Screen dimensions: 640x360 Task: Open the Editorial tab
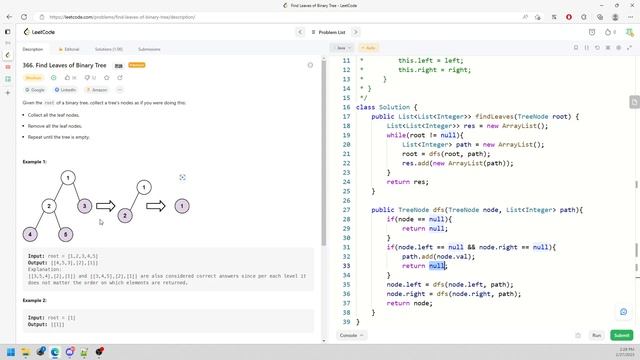click(x=69, y=49)
